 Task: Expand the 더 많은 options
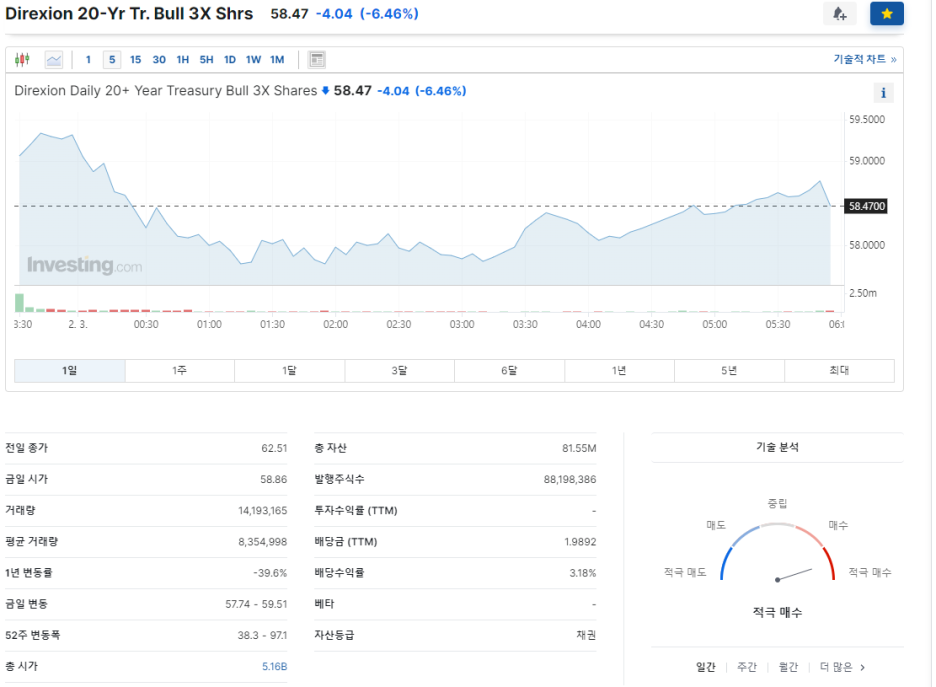coord(842,667)
